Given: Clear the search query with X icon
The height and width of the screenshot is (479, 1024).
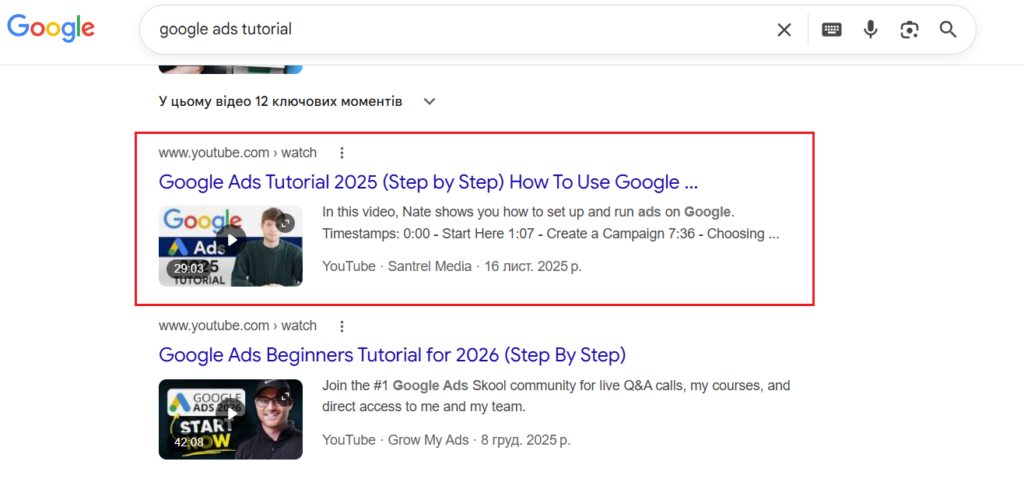Looking at the screenshot, I should point(784,29).
